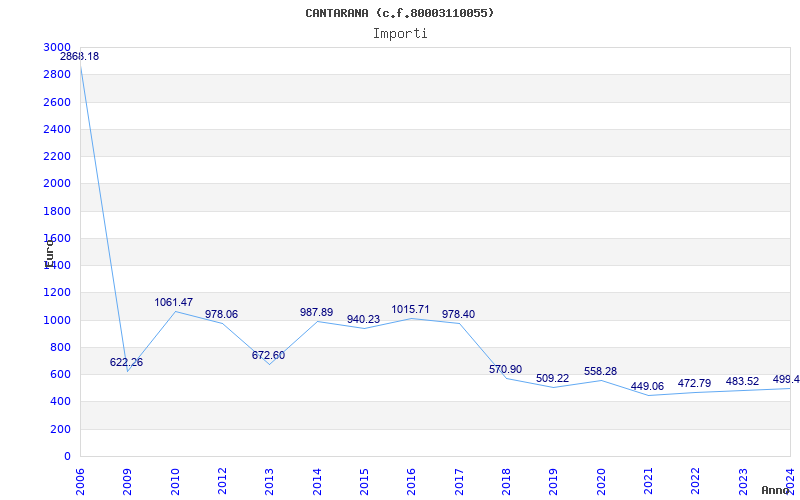Click the 2000 y-axis tick label

pos(57,184)
